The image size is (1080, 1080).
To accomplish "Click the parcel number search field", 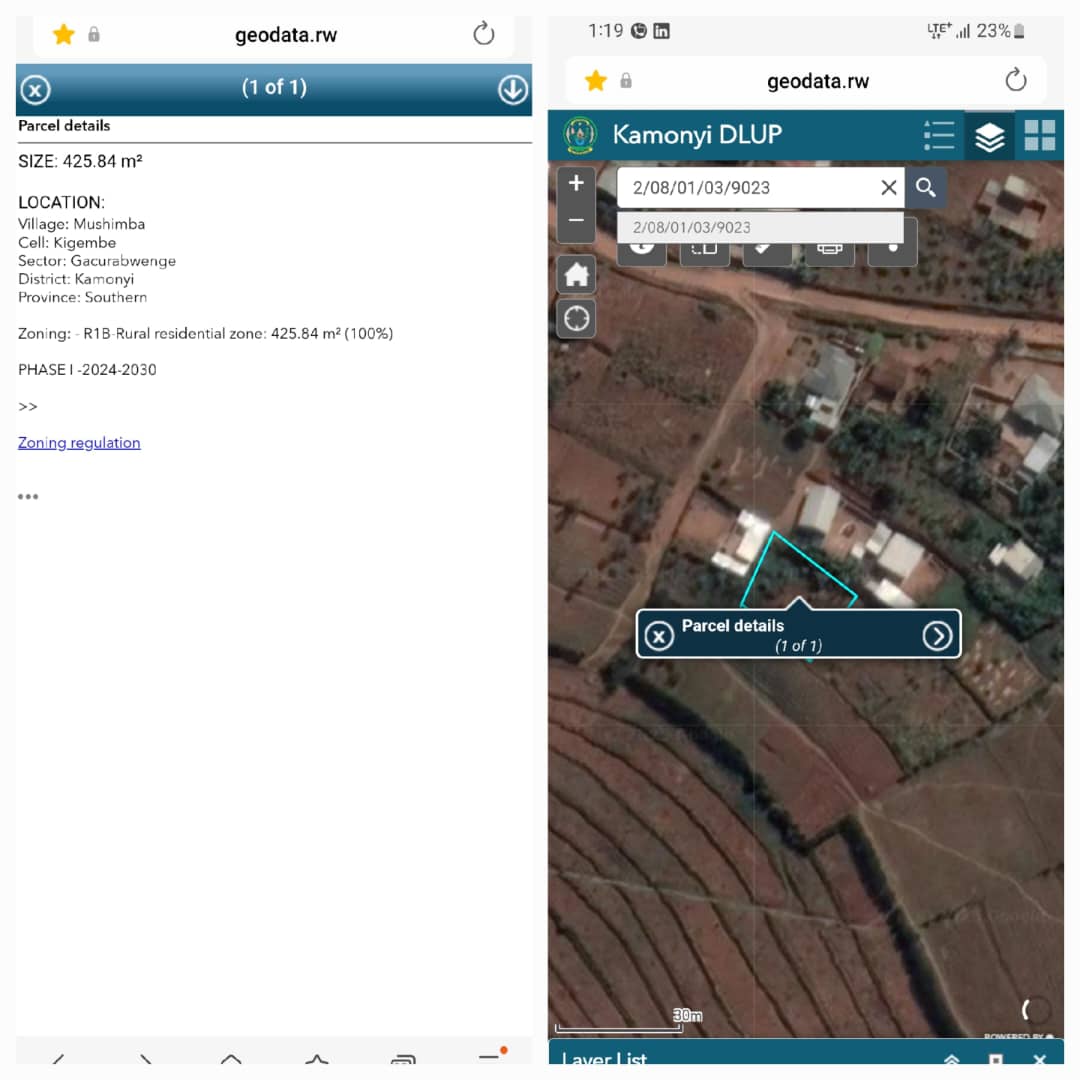I will [x=745, y=187].
